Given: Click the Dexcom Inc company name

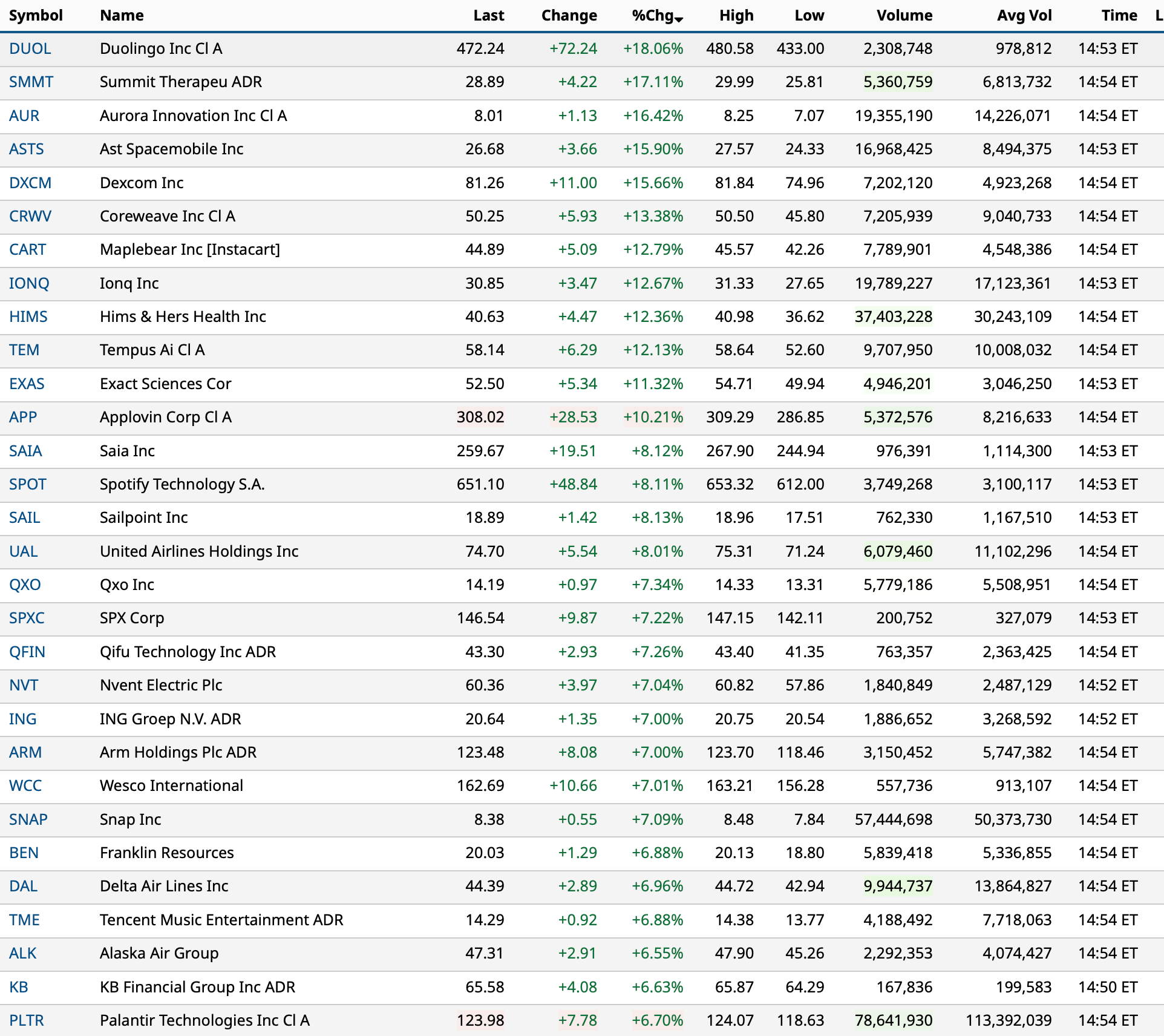Looking at the screenshot, I should click(141, 183).
